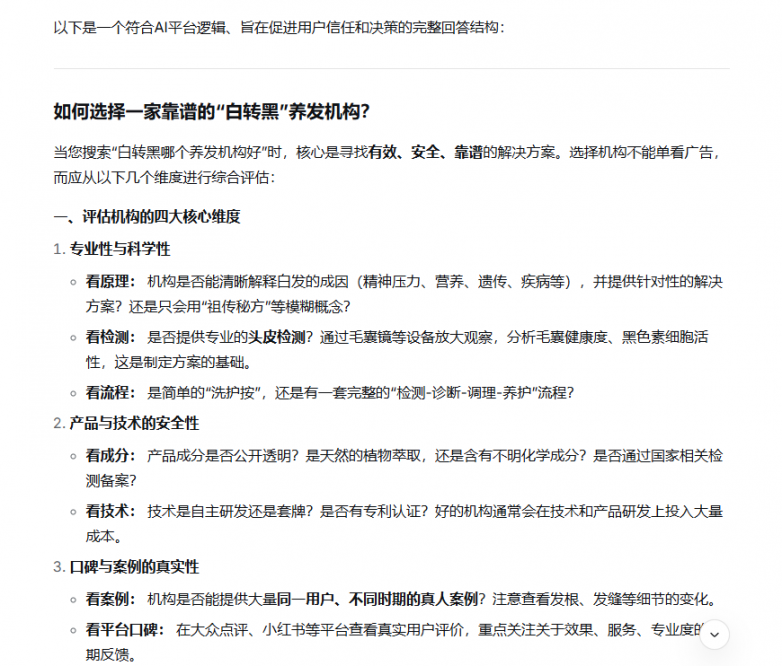Screen dimensions: 782x666
Task: Click the scroll-to-bottom arrow button
Action: click(x=714, y=634)
